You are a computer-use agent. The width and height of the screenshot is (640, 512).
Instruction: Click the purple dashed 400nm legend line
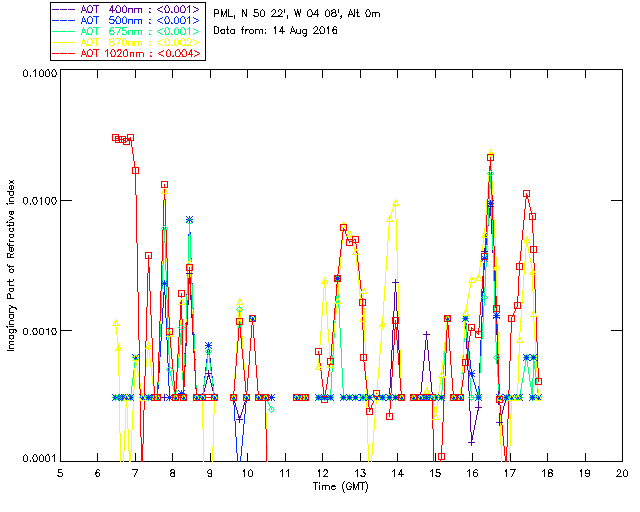point(64,9)
